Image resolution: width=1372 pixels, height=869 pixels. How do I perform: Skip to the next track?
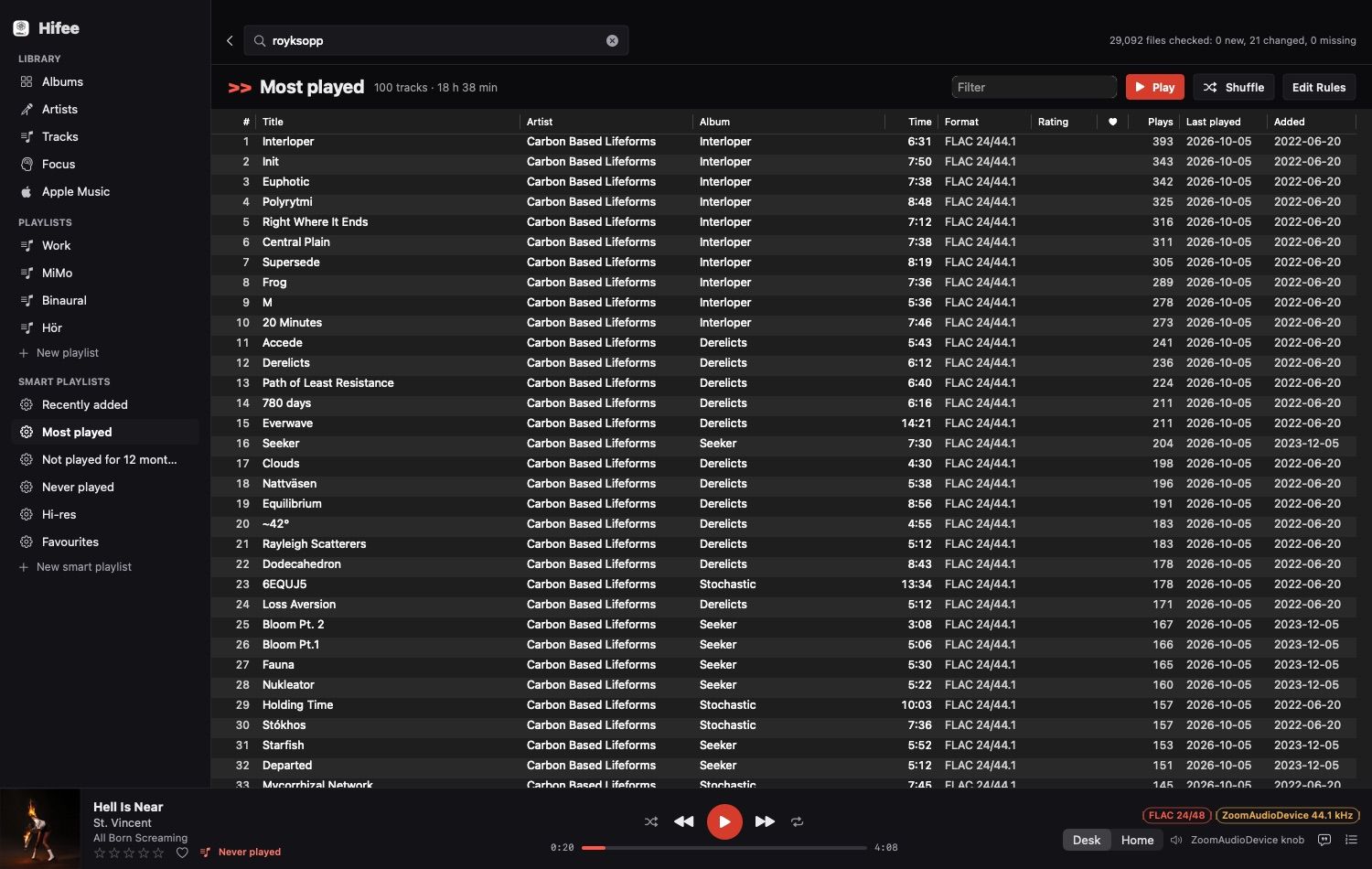pos(765,821)
